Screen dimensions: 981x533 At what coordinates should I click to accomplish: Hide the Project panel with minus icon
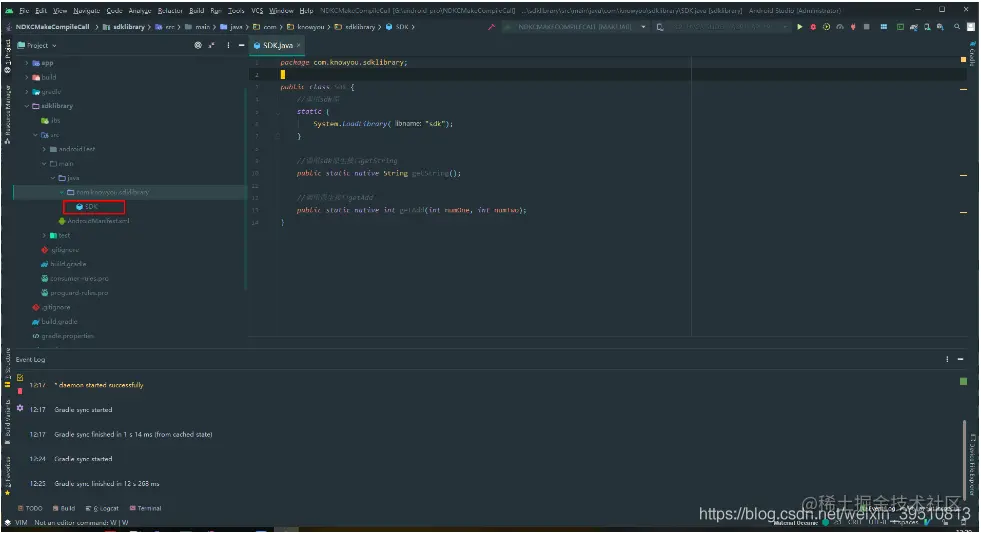(241, 45)
